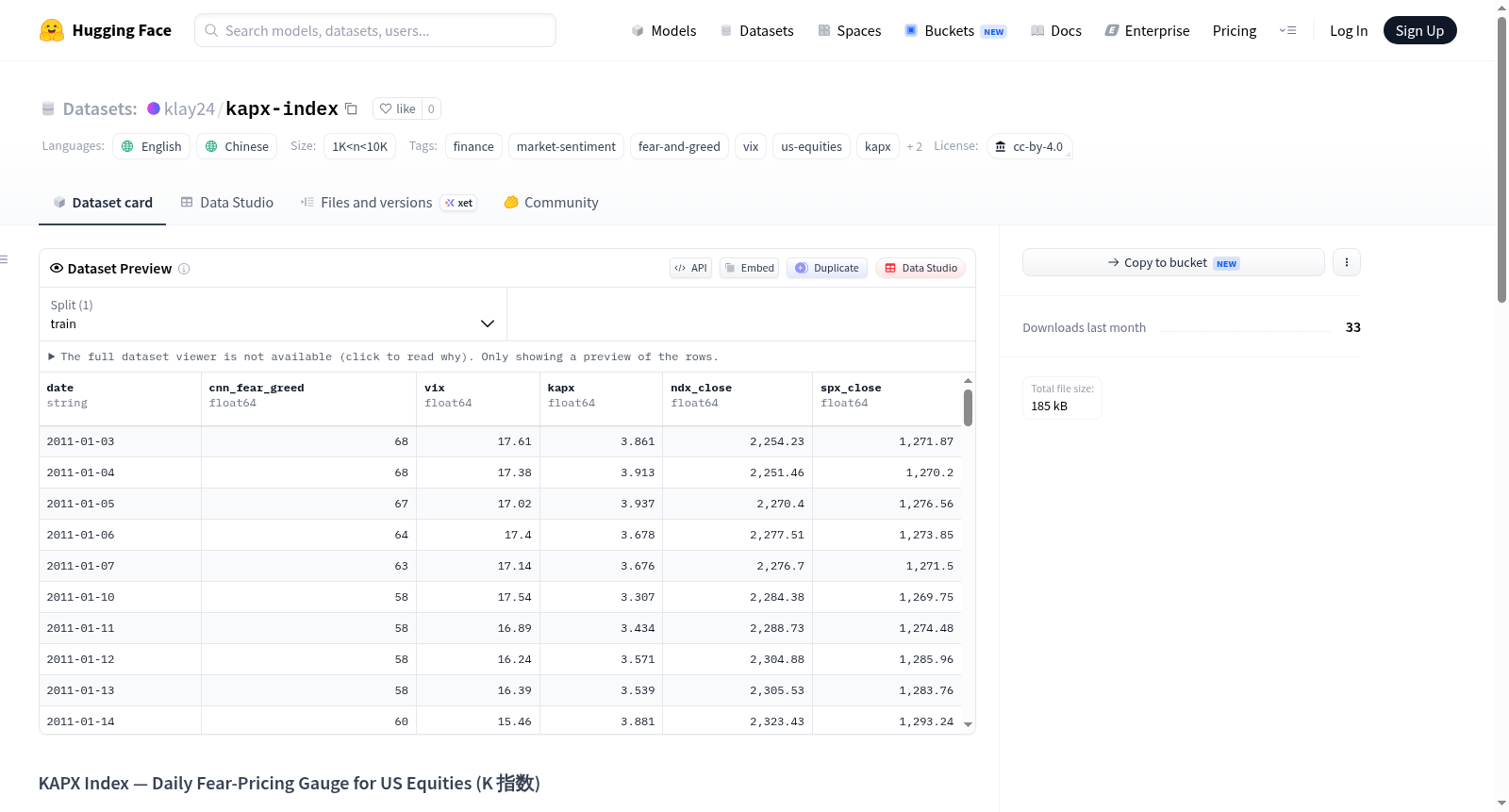Click the Duplicate button

point(827,268)
